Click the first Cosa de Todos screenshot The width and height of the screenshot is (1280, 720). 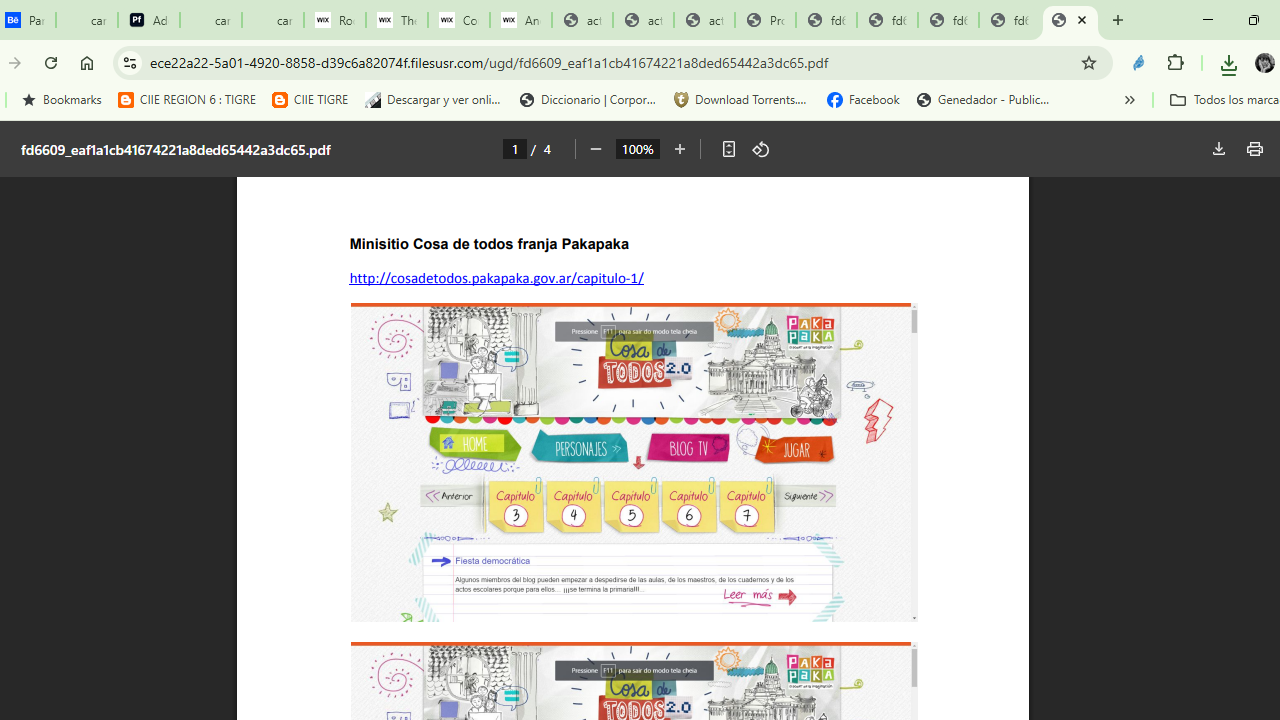(x=633, y=462)
